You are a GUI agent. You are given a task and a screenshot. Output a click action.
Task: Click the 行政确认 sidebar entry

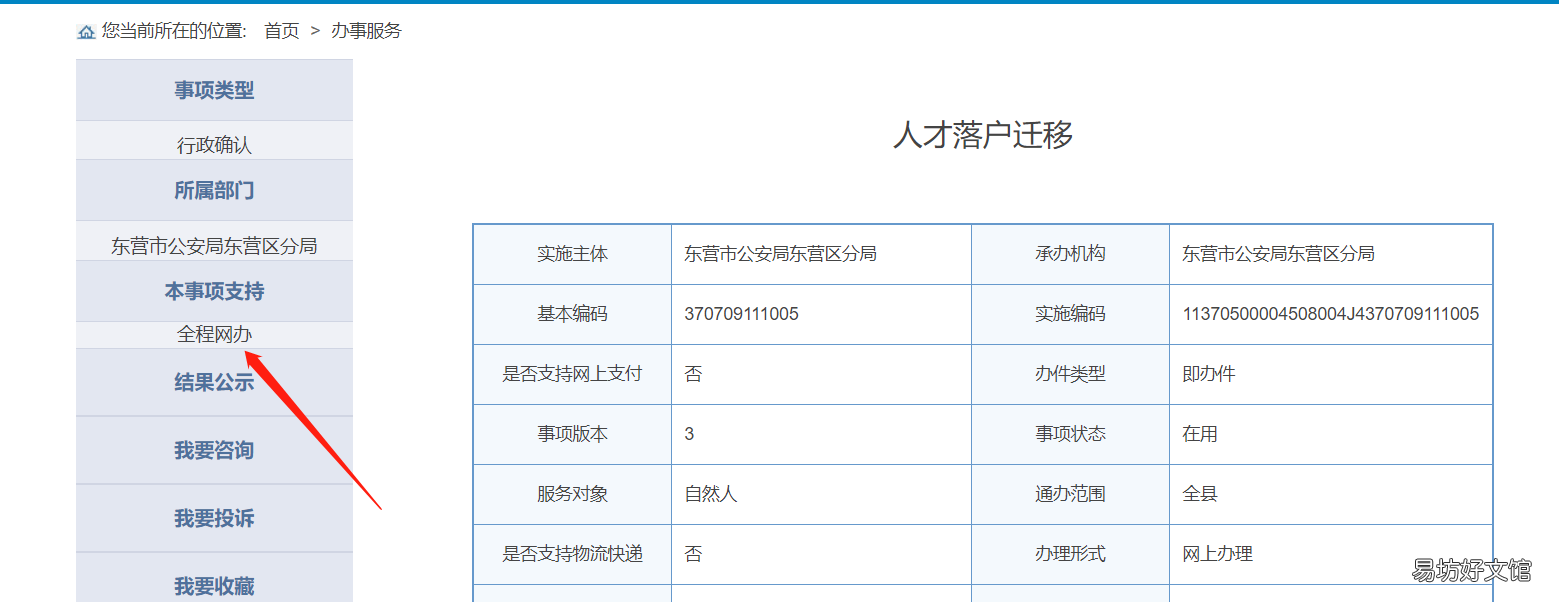tap(214, 145)
